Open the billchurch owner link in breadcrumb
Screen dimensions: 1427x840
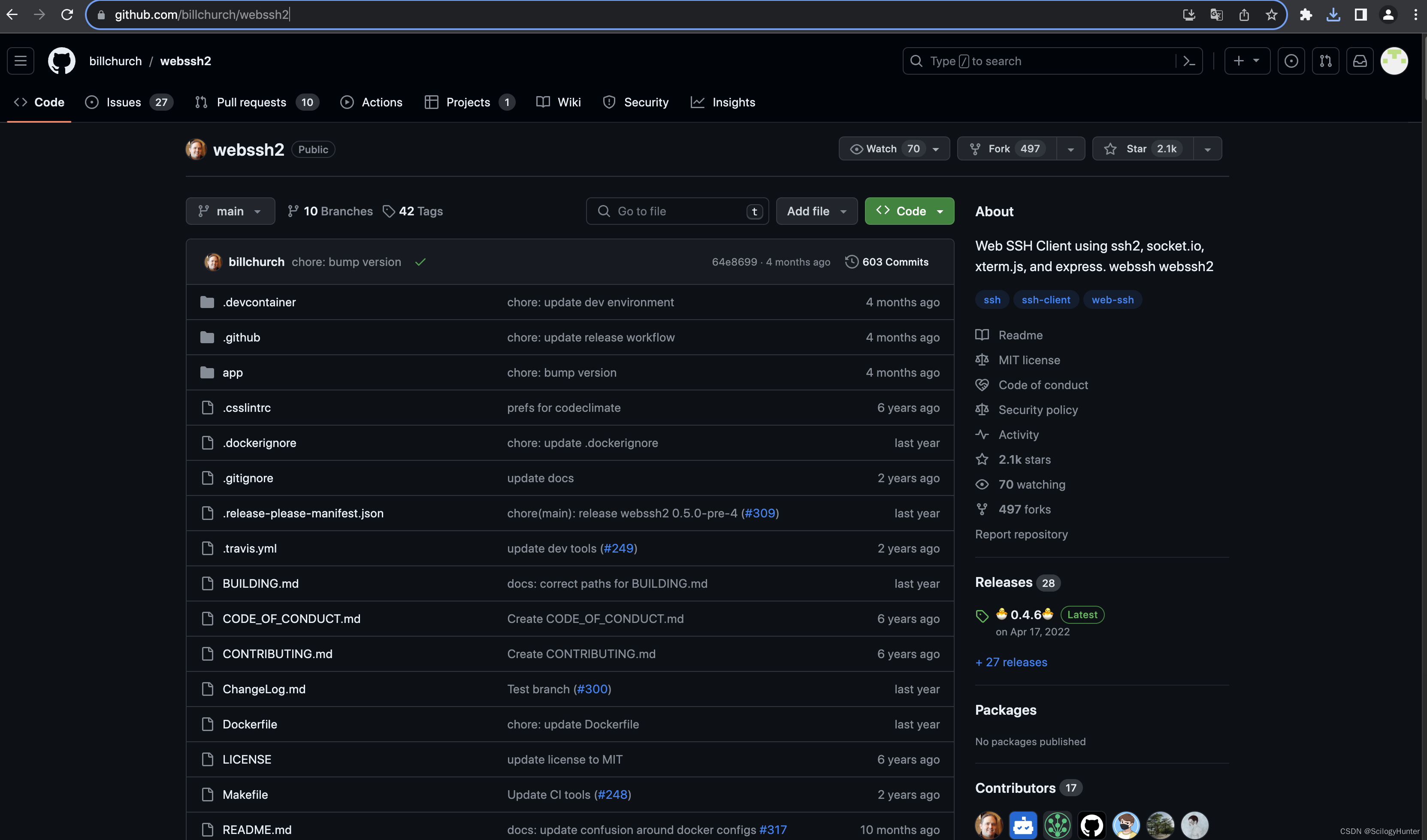(x=115, y=61)
